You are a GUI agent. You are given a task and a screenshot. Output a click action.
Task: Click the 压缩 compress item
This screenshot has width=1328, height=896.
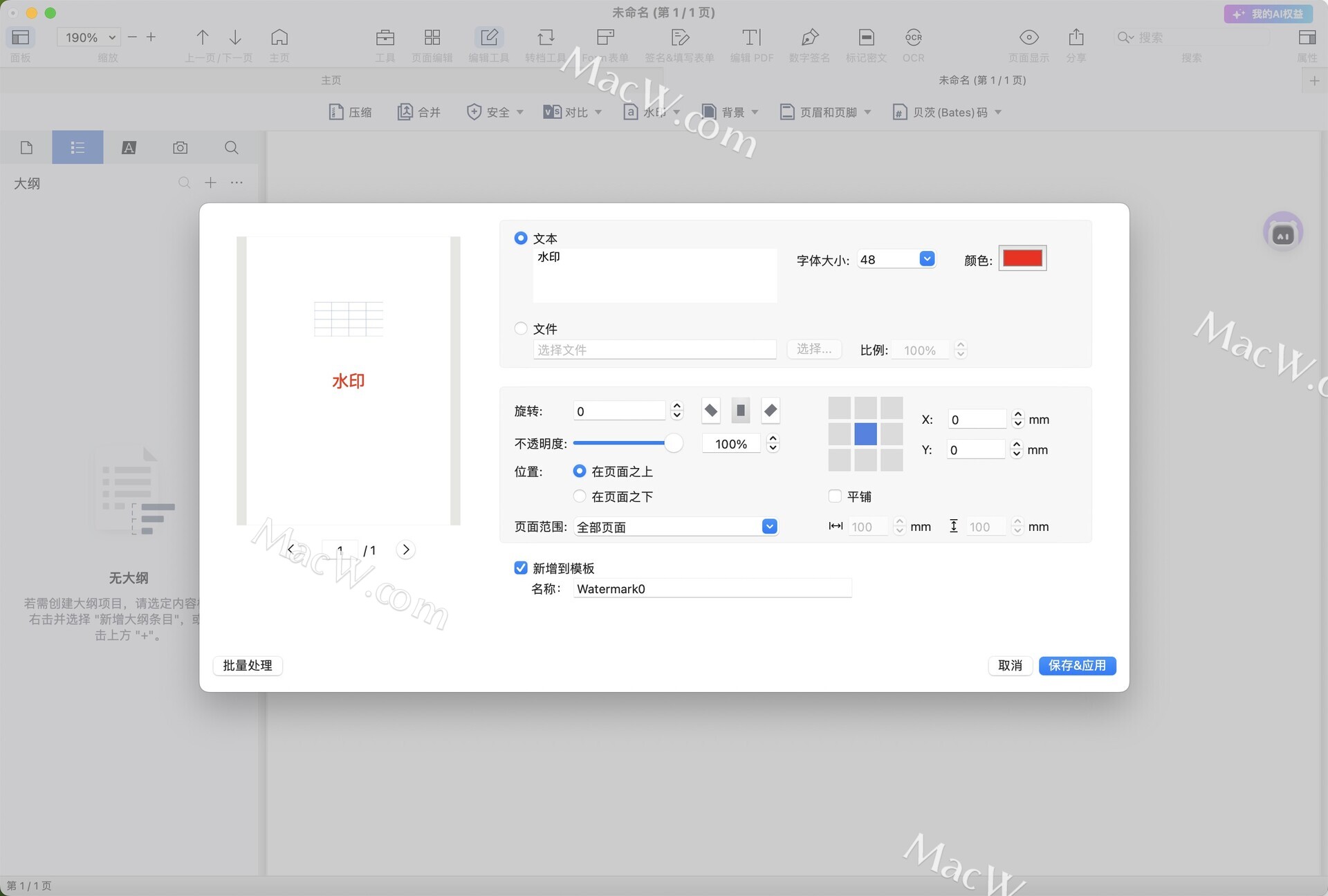351,112
